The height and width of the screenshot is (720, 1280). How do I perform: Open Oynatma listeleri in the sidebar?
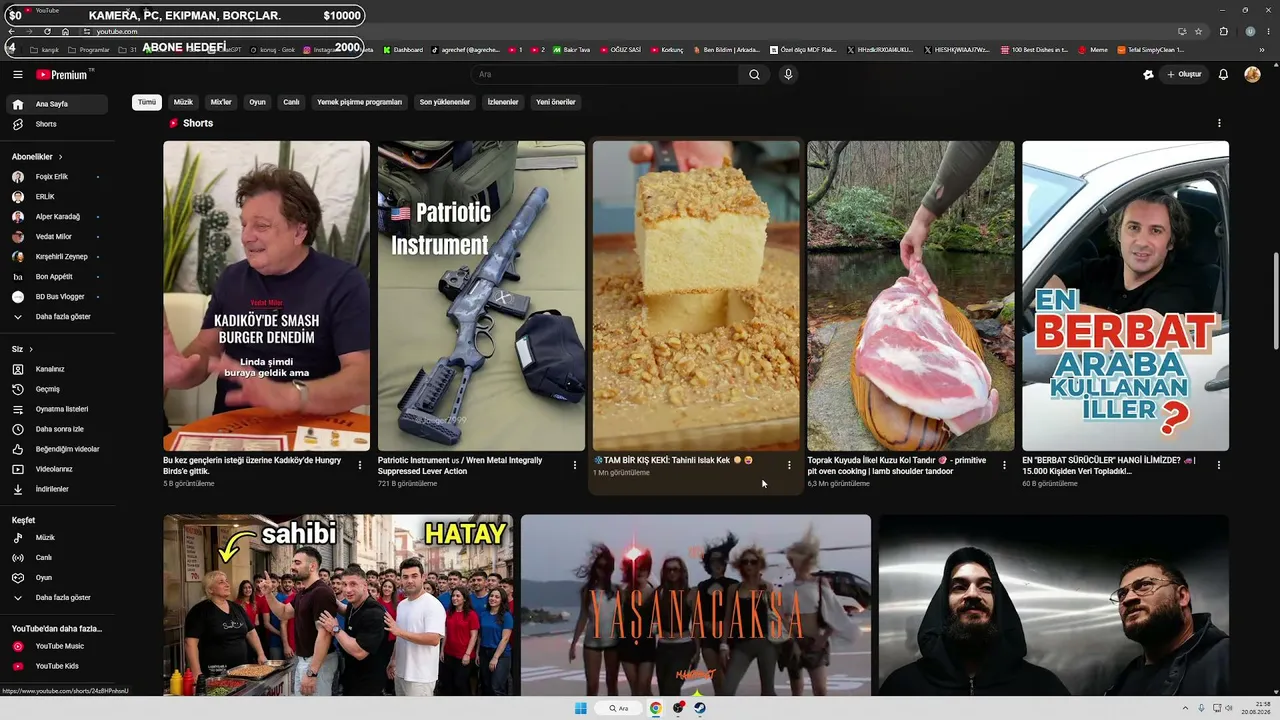coord(56,409)
